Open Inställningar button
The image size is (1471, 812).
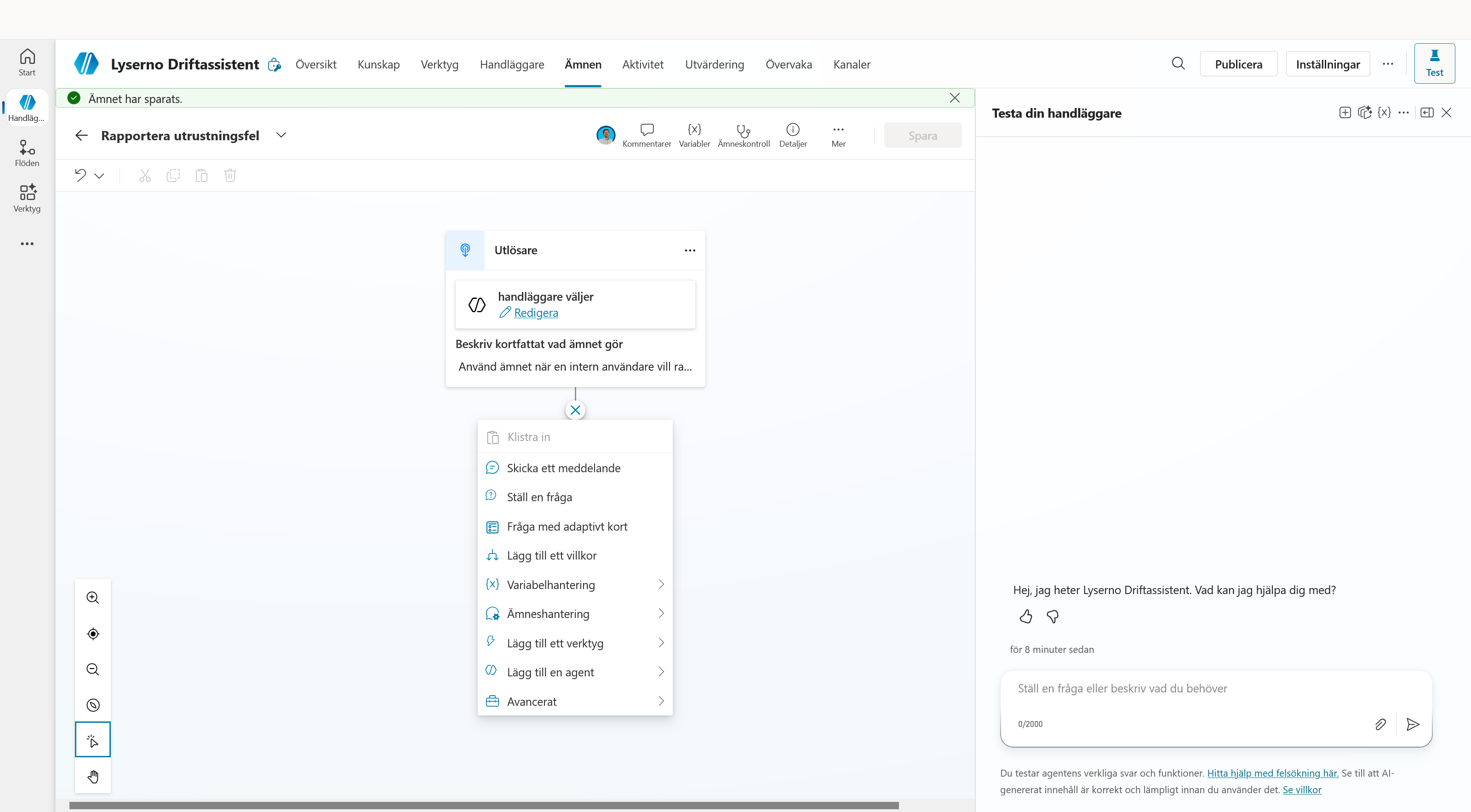[1328, 64]
